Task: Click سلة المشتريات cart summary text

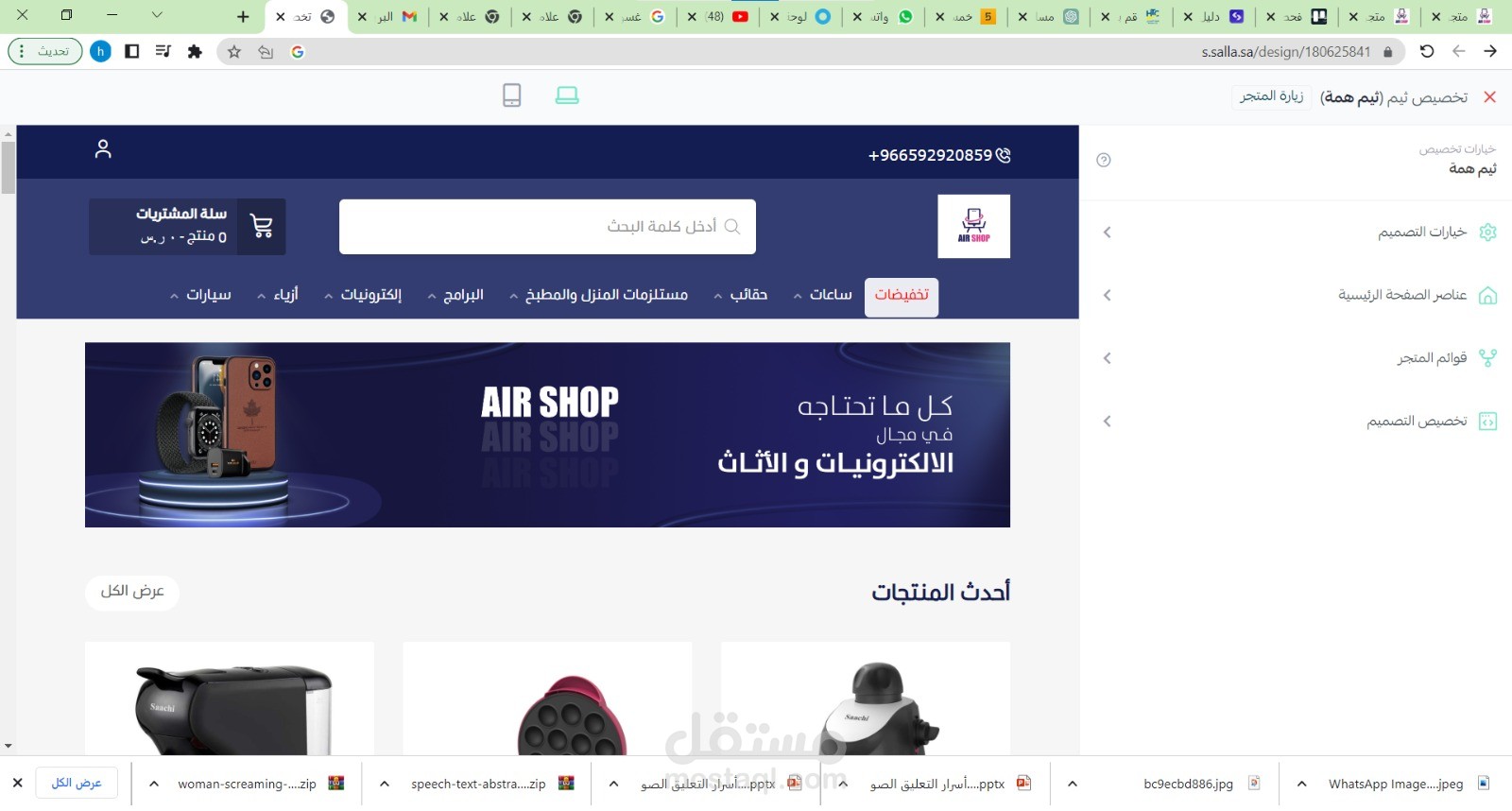Action: click(x=181, y=214)
